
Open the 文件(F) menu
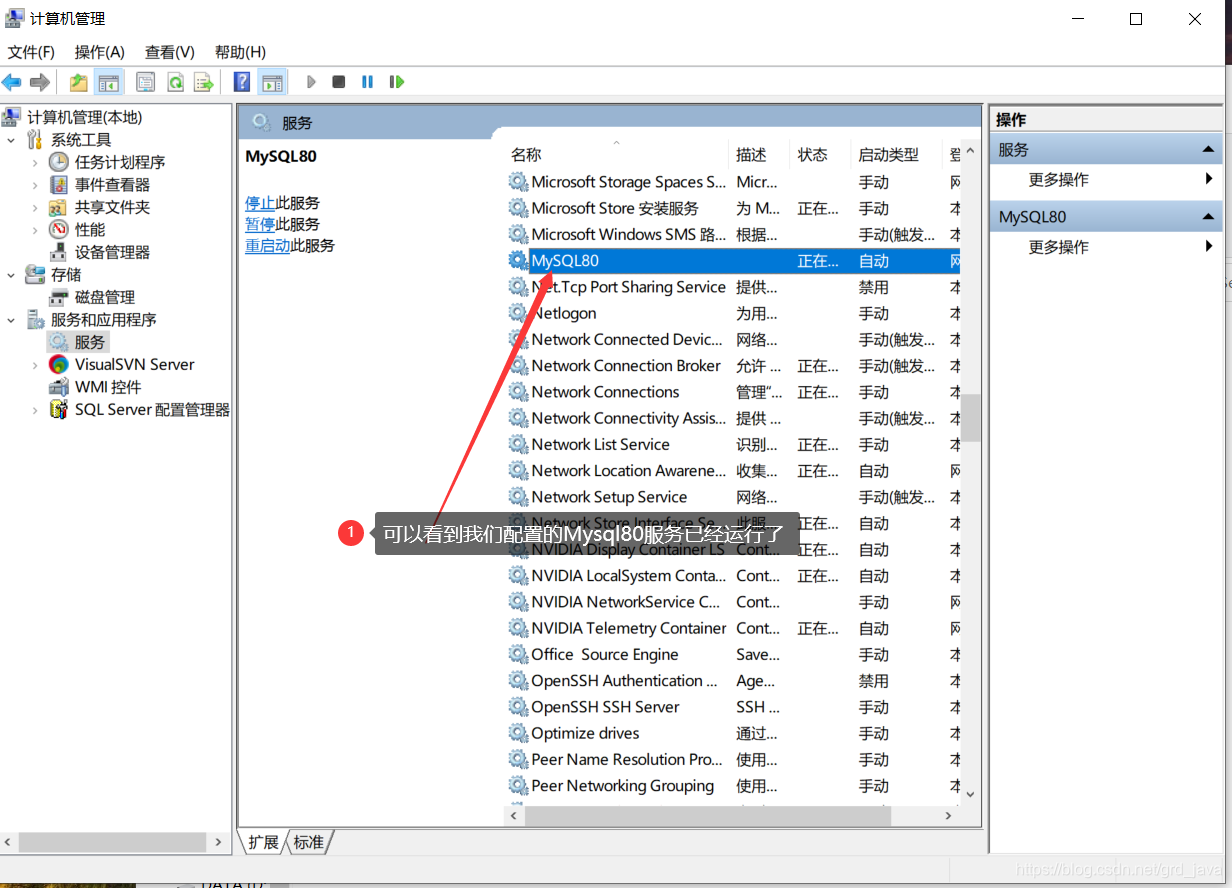tap(31, 52)
